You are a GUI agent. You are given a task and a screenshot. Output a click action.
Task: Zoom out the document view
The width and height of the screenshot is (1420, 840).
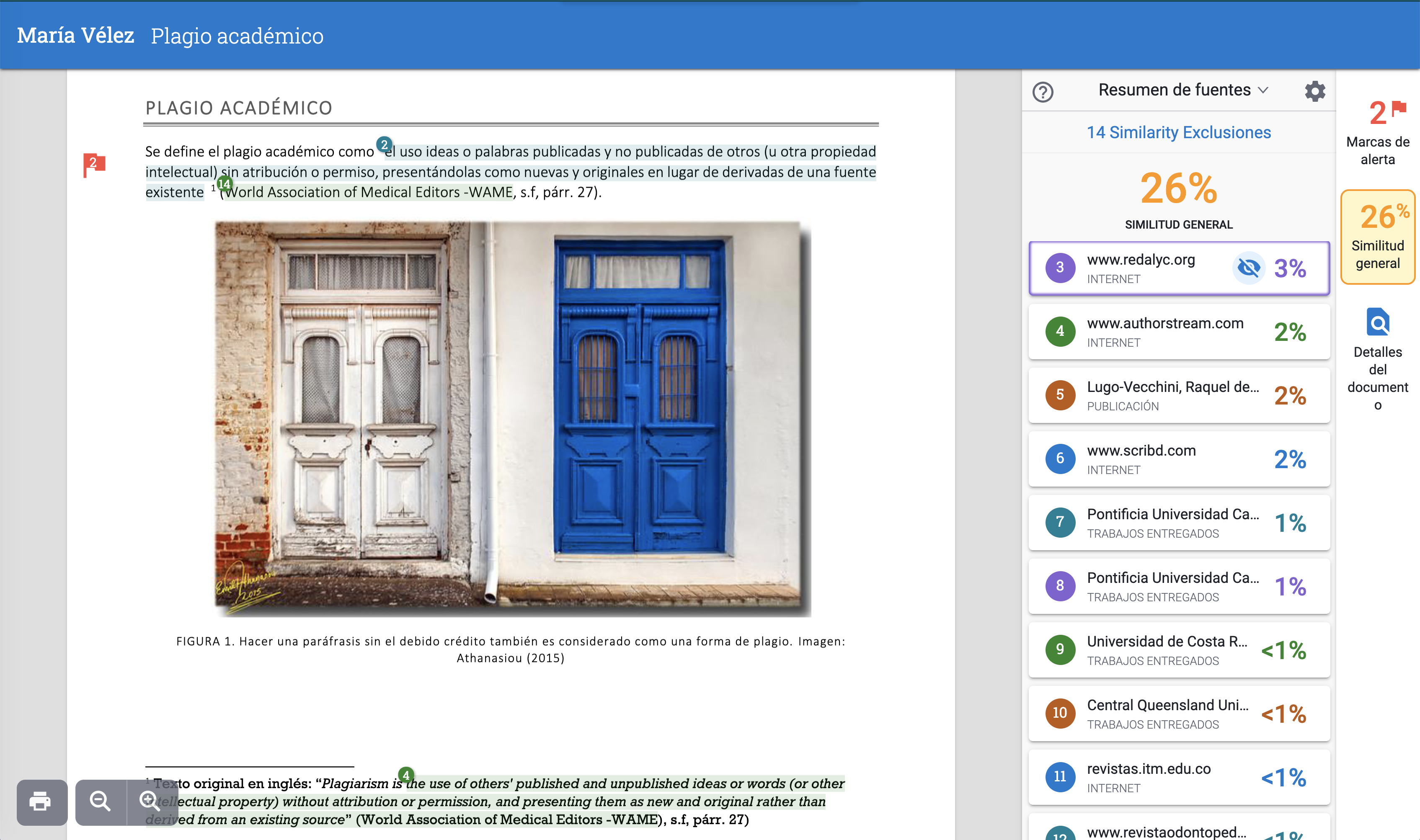[x=101, y=802]
